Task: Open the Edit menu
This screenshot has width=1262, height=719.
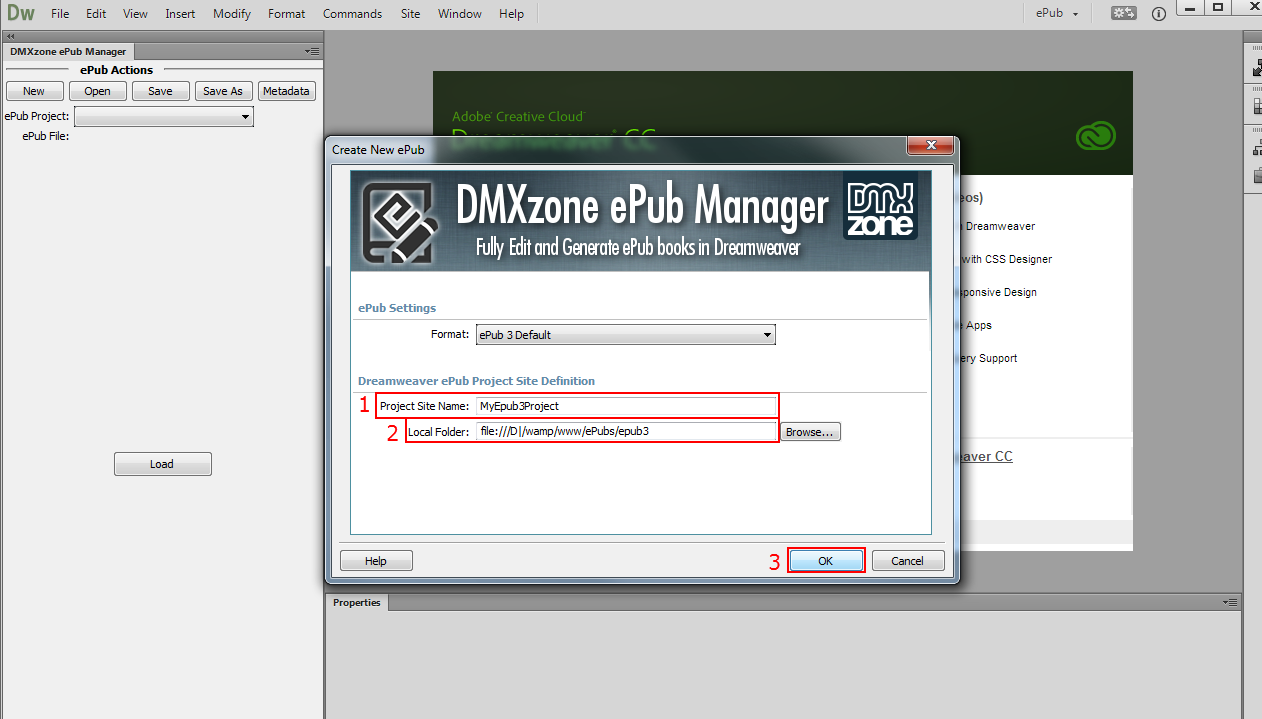Action: tap(96, 14)
